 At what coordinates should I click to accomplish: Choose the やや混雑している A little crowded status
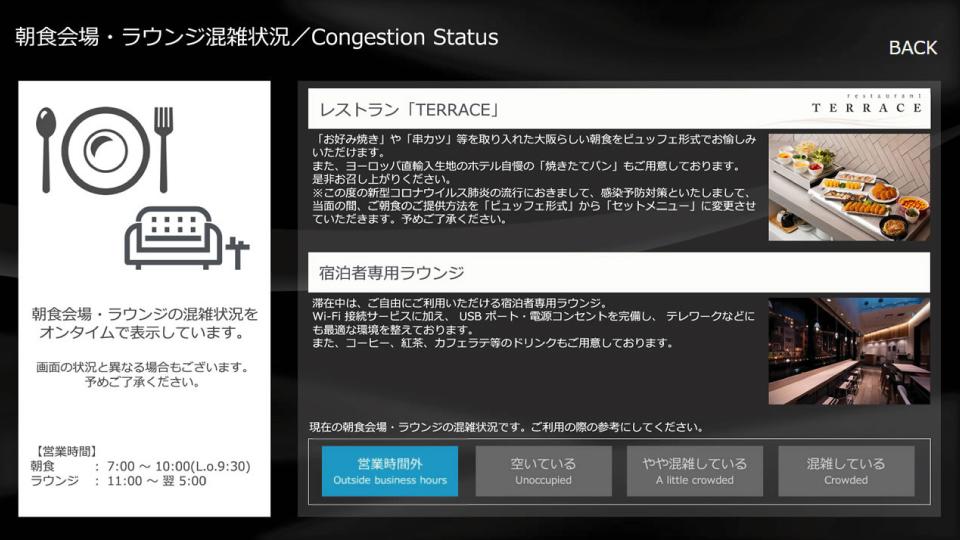pos(694,471)
